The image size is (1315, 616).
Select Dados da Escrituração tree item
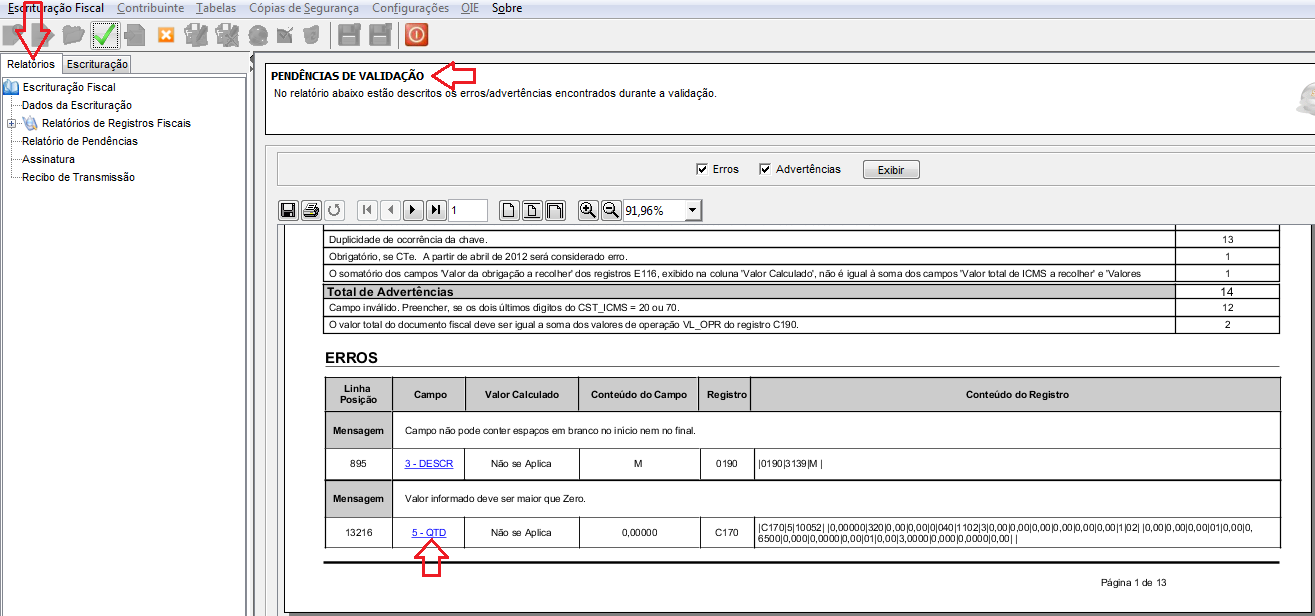click(77, 105)
